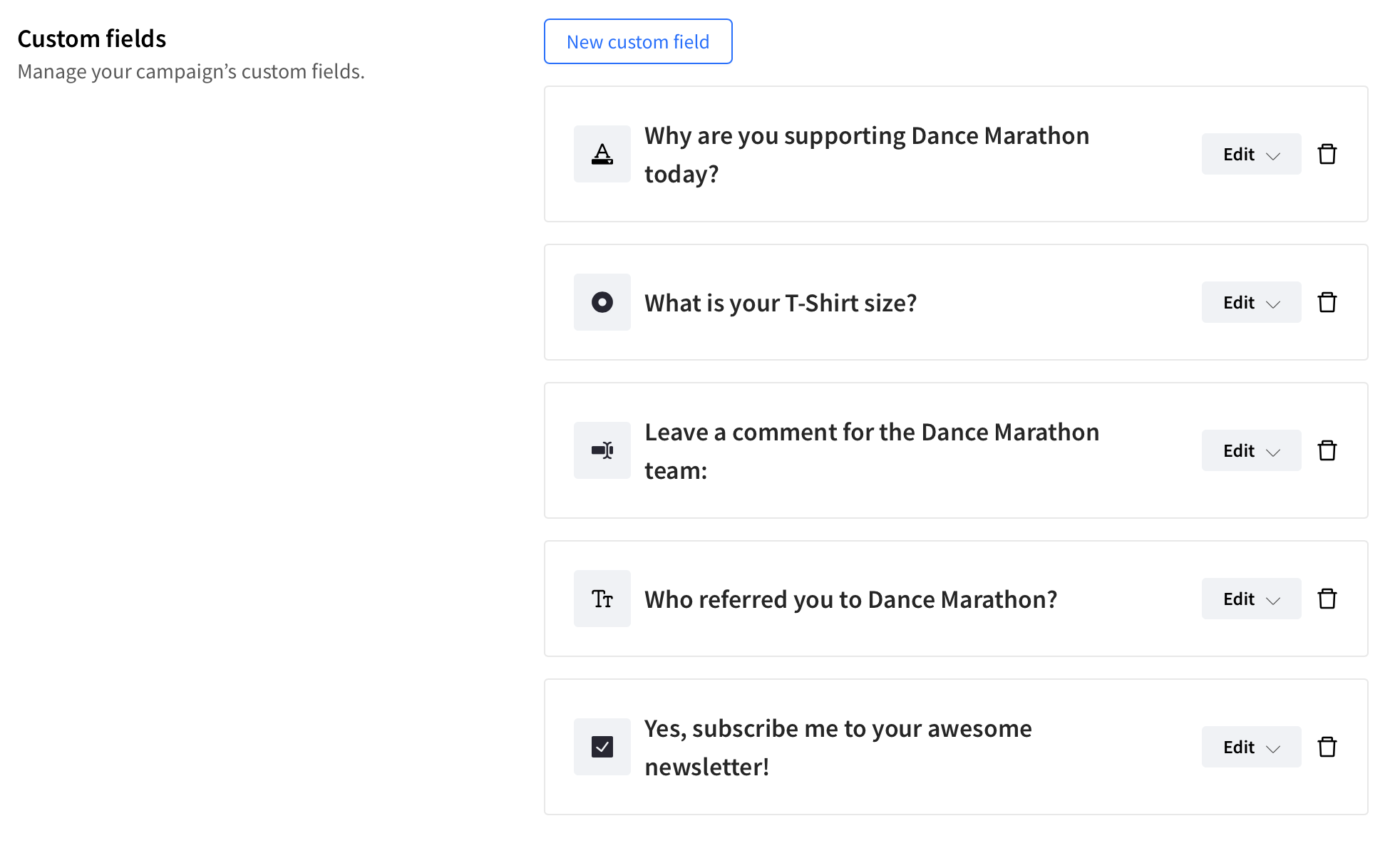This screenshot has height=848, width=1400.
Task: Remove the 'Leave a comment' field via trash
Action: (1327, 450)
